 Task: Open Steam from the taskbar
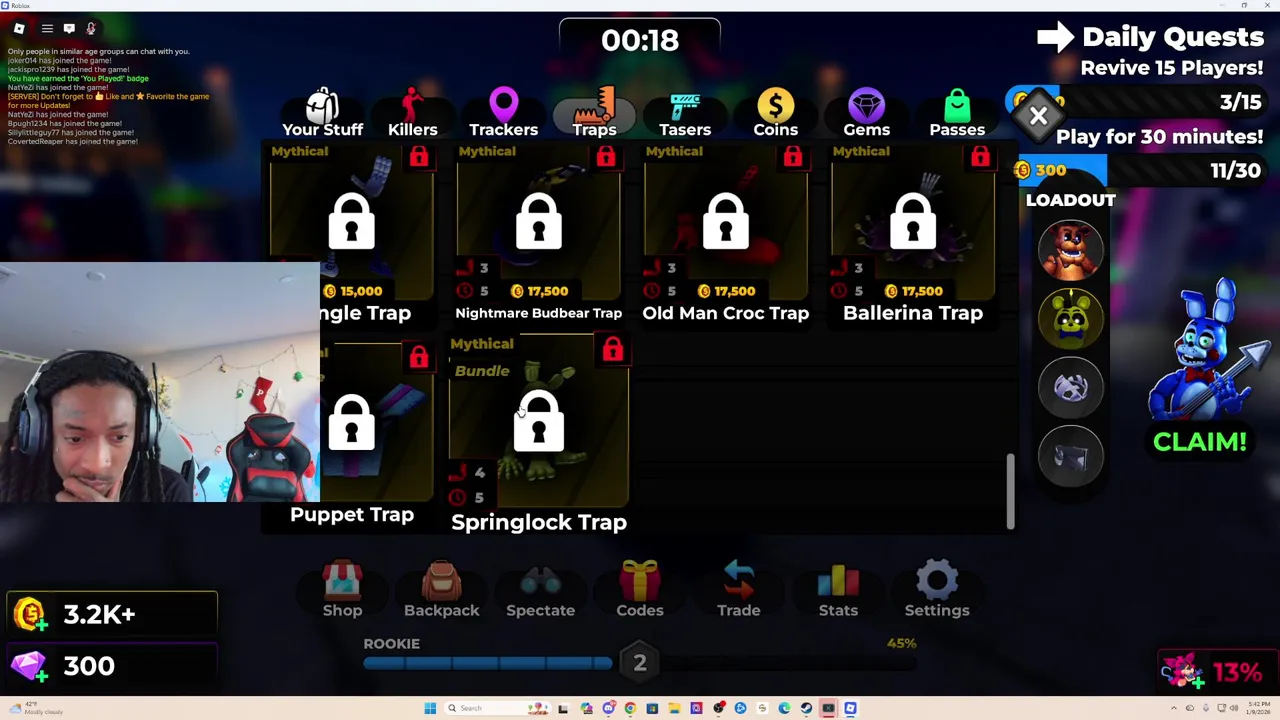tap(806, 708)
